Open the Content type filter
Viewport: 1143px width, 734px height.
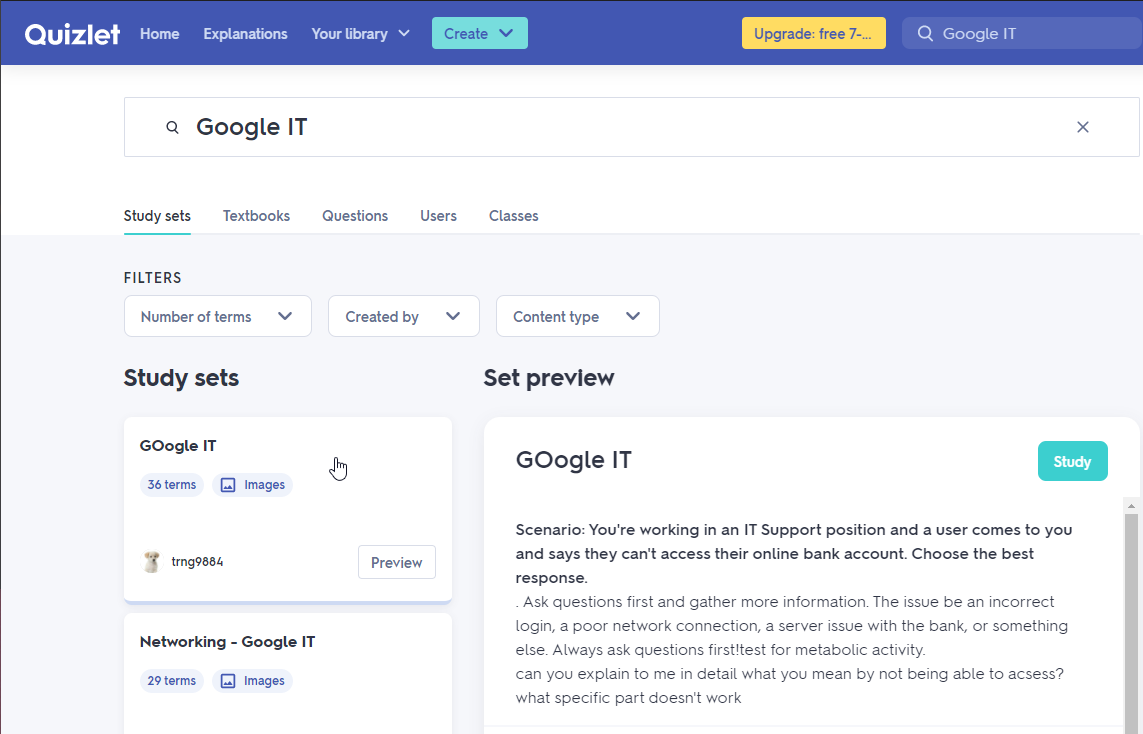[x=577, y=316]
